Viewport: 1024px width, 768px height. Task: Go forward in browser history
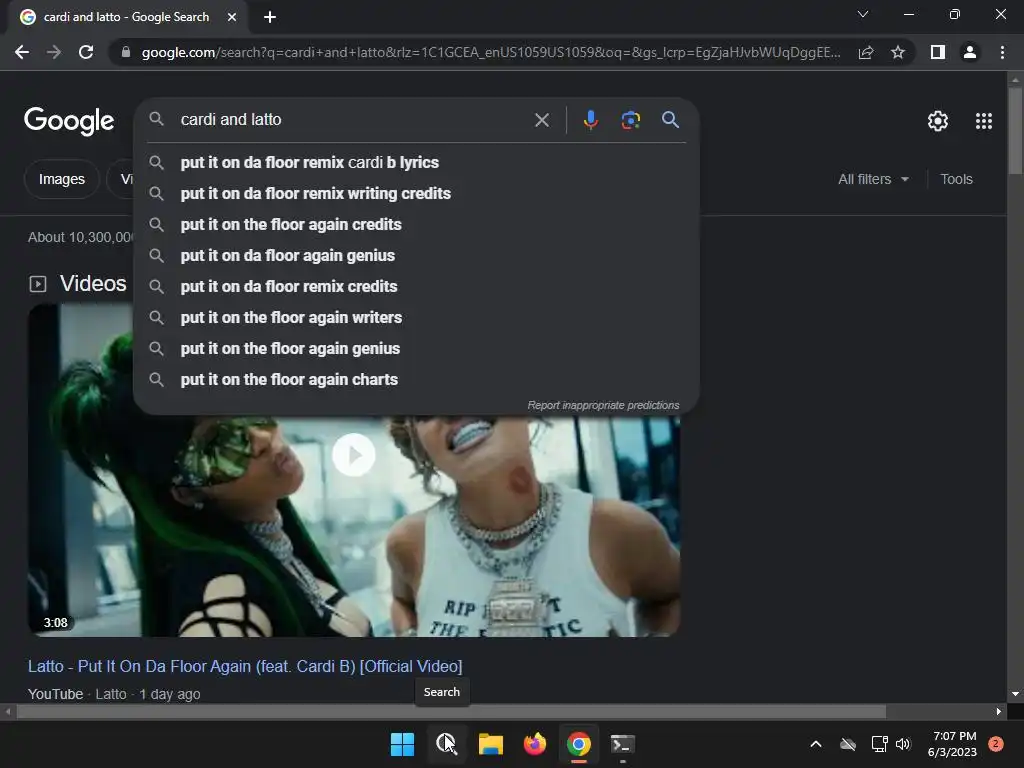pyautogui.click(x=54, y=52)
